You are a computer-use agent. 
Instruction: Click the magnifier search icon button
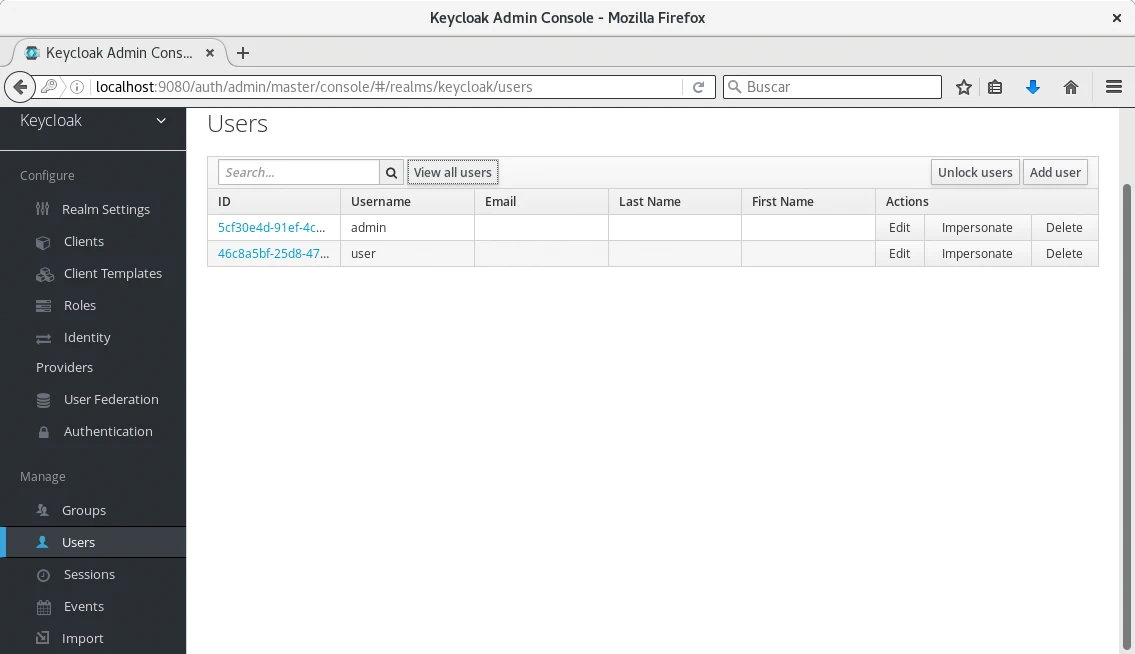pyautogui.click(x=392, y=172)
